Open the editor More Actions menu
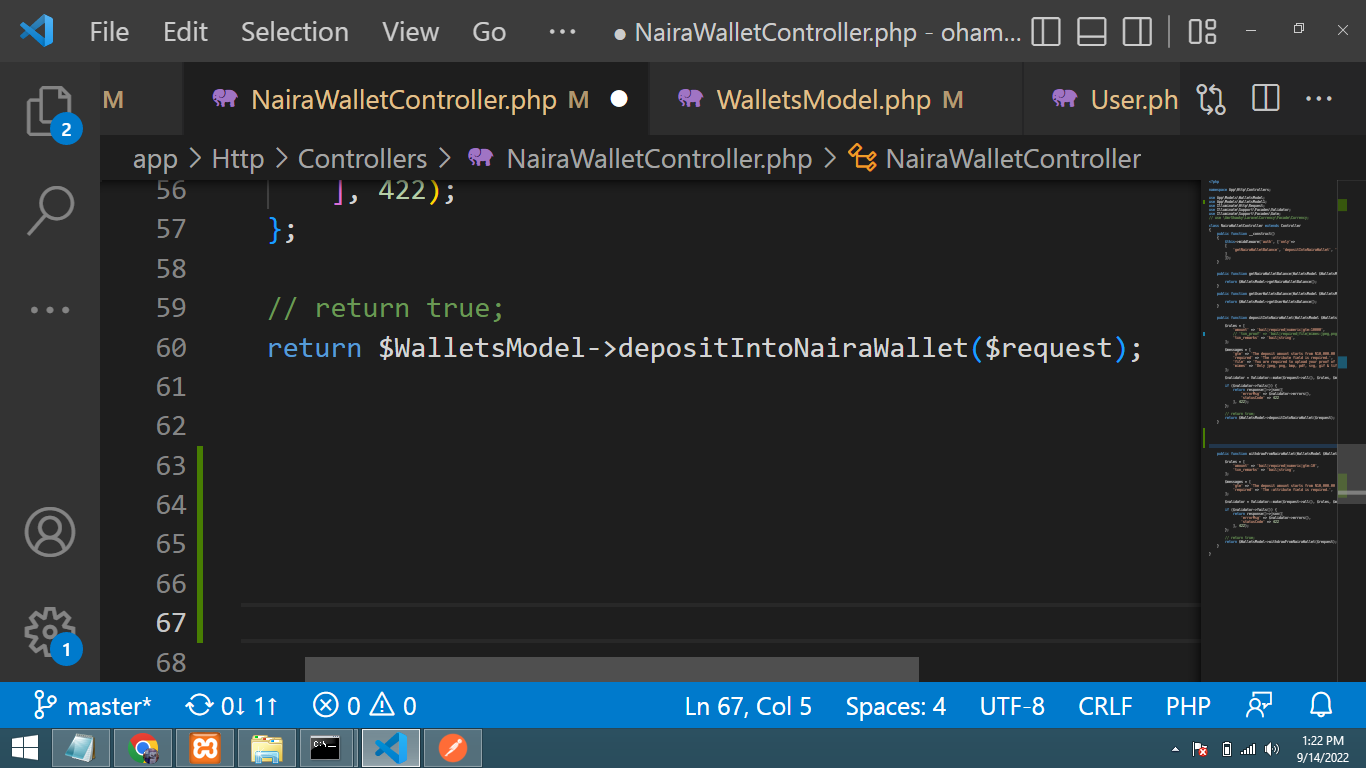Image resolution: width=1366 pixels, height=768 pixels. pos(1318,99)
